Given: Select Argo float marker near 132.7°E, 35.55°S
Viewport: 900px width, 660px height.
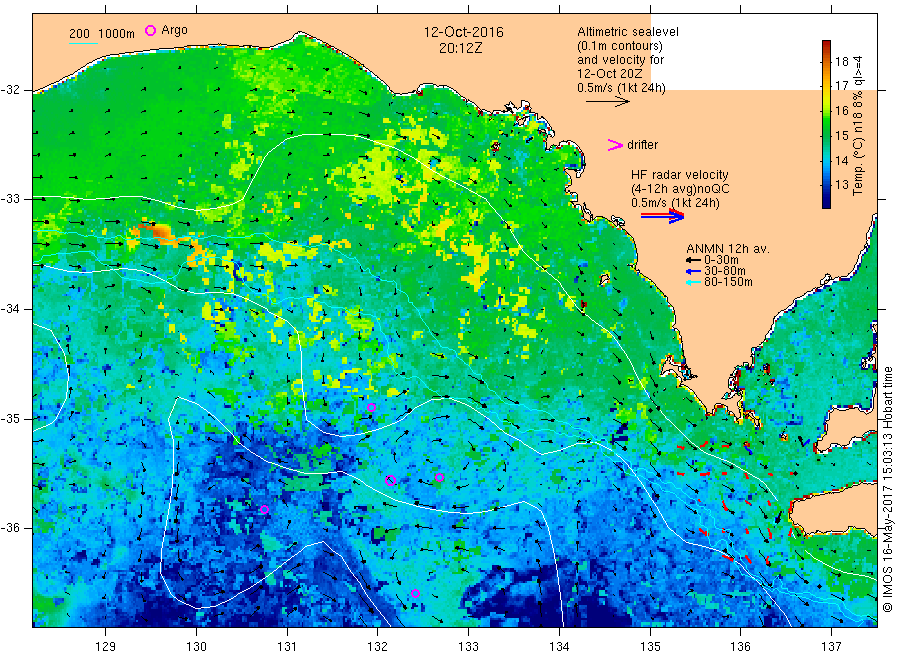Looking at the screenshot, I should tap(439, 477).
